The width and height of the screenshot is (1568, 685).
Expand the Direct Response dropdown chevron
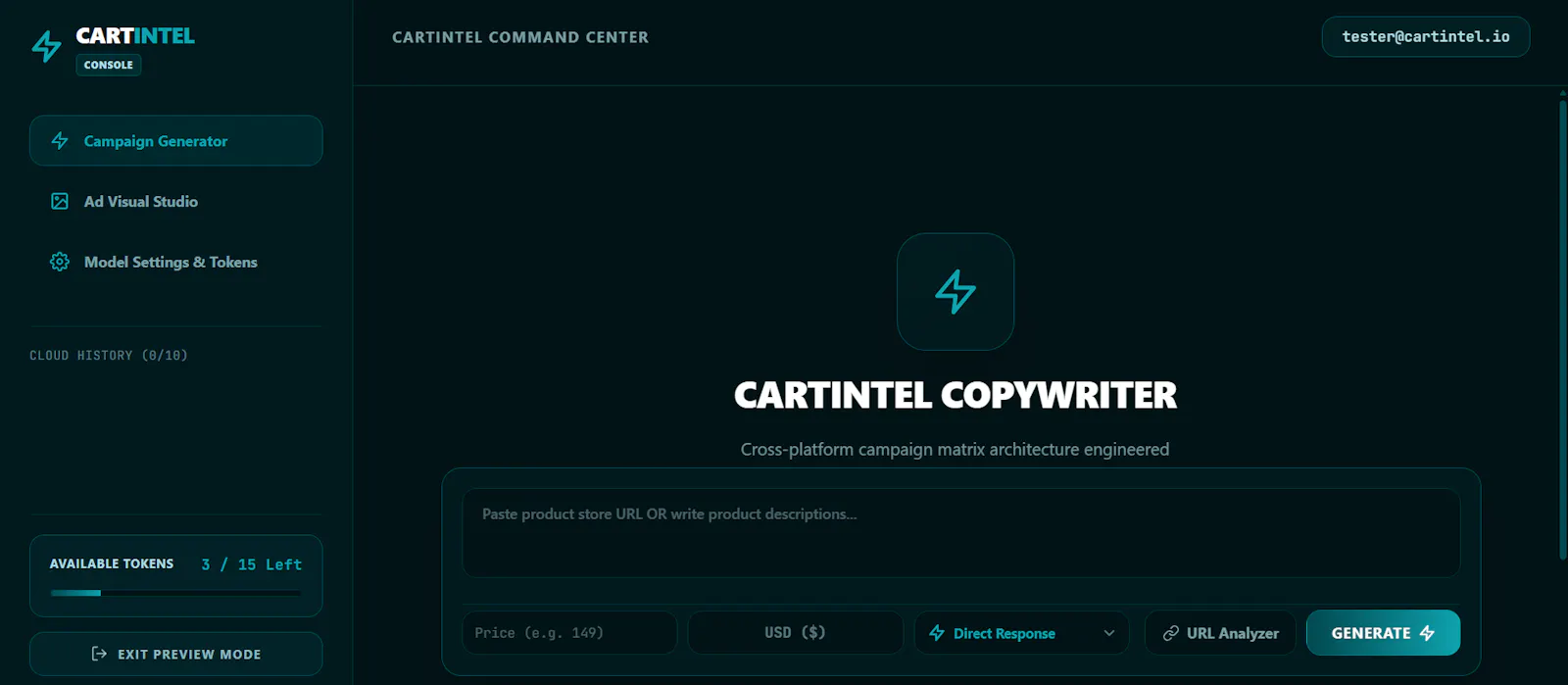(x=1109, y=633)
